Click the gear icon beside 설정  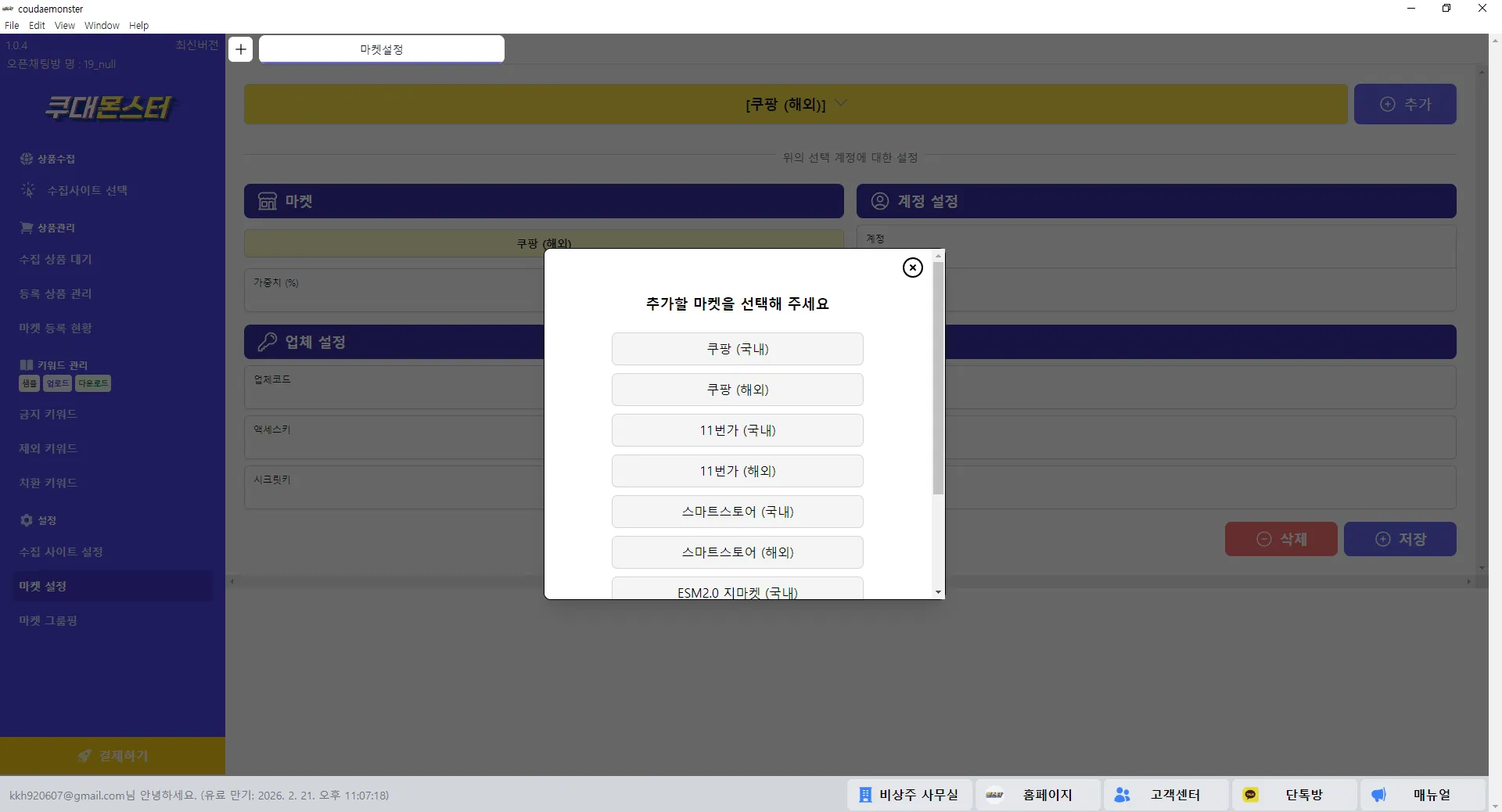(x=27, y=520)
